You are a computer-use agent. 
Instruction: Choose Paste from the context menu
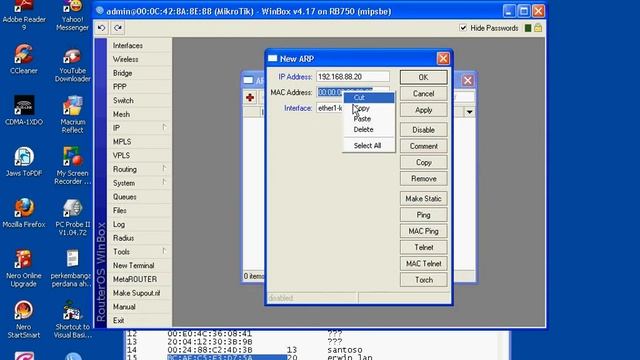click(369, 119)
